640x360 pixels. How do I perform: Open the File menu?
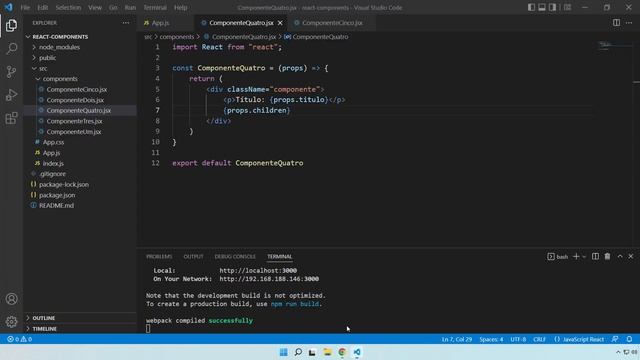click(x=25, y=7)
